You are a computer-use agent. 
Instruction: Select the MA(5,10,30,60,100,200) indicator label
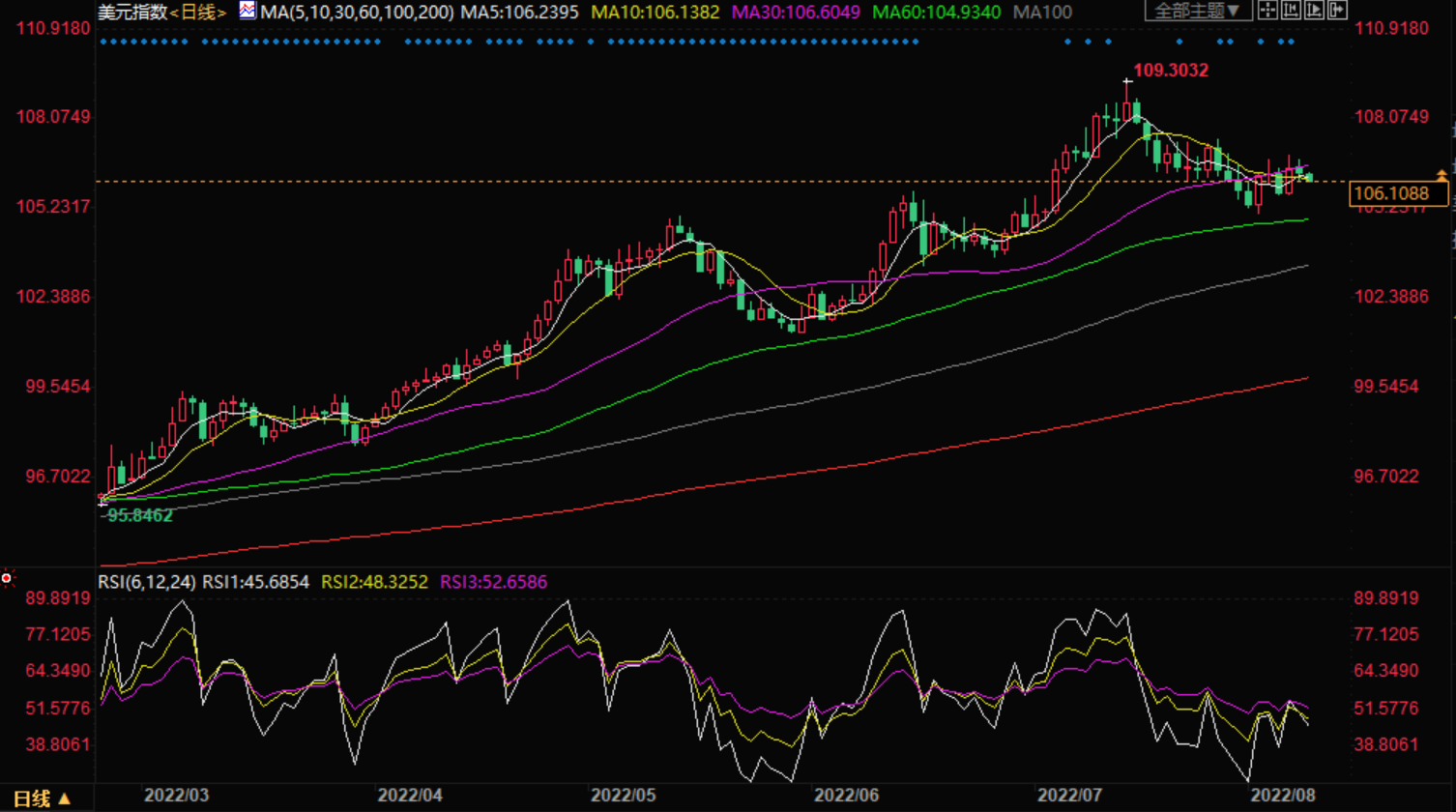358,13
